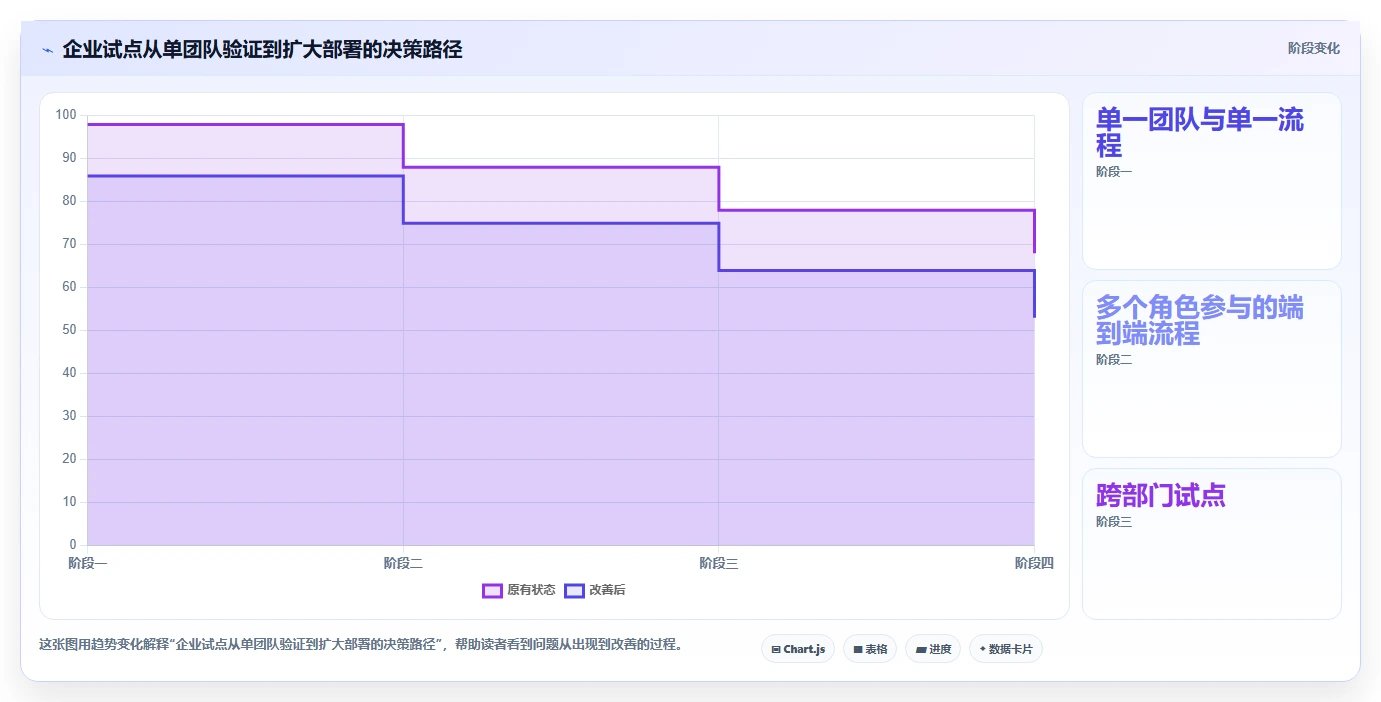Screen dimensions: 1381x702
Task: Click the 进度 tag icon
Action: 921,650
